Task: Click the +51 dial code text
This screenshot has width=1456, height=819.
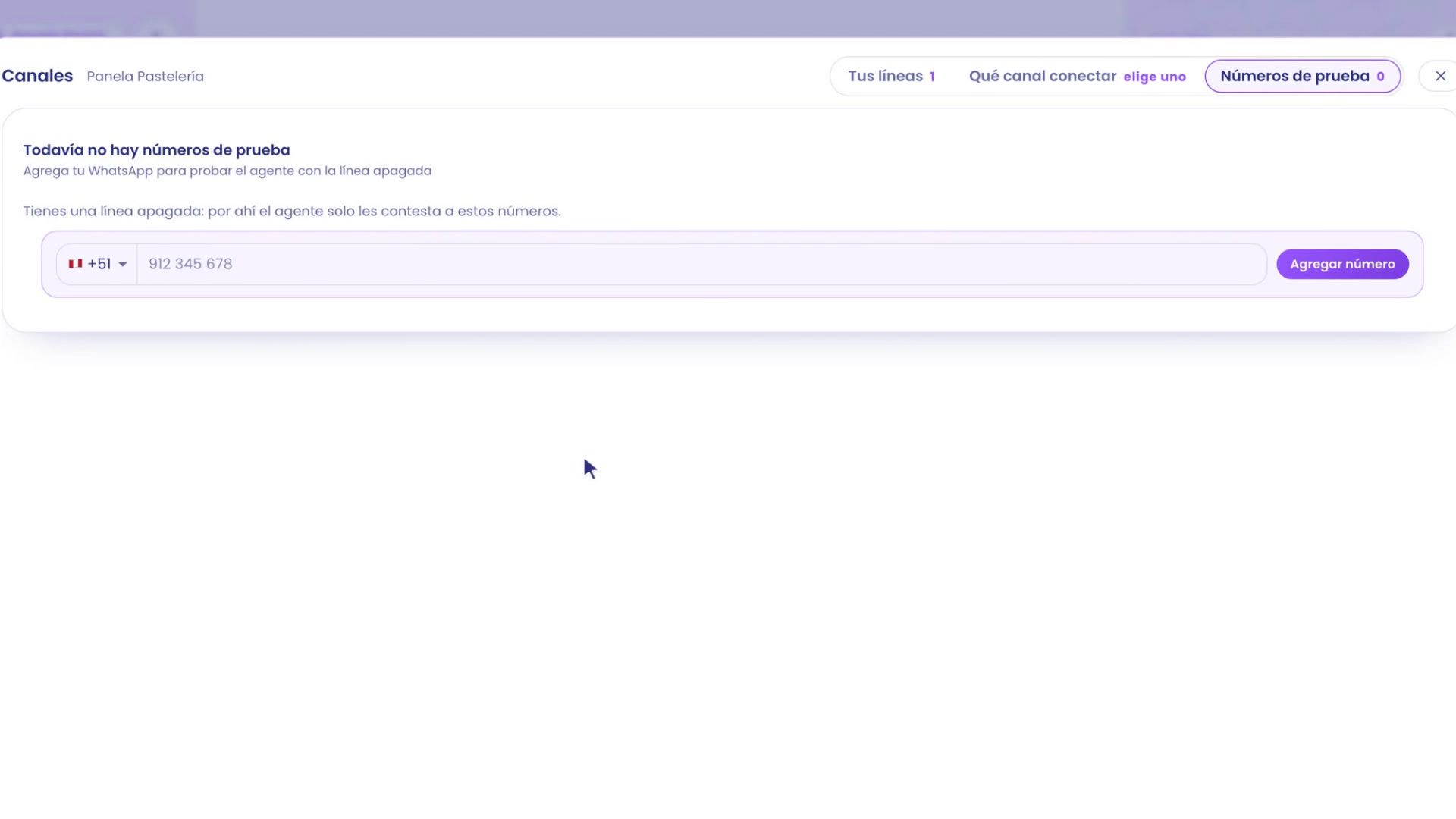Action: point(99,264)
